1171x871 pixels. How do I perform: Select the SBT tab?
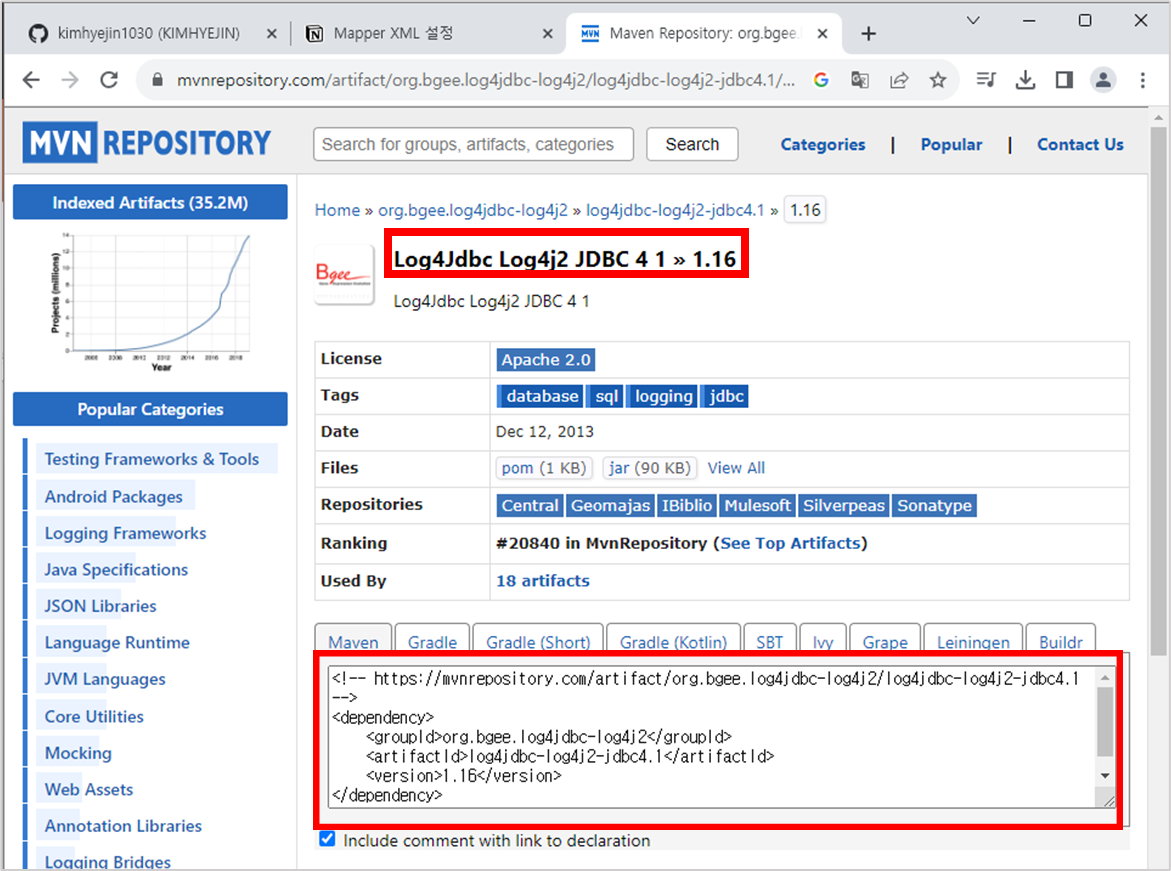pos(769,640)
